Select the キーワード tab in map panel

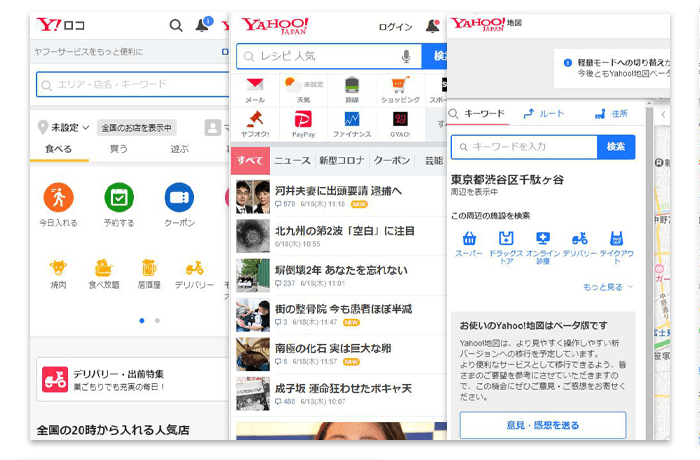coord(478,113)
